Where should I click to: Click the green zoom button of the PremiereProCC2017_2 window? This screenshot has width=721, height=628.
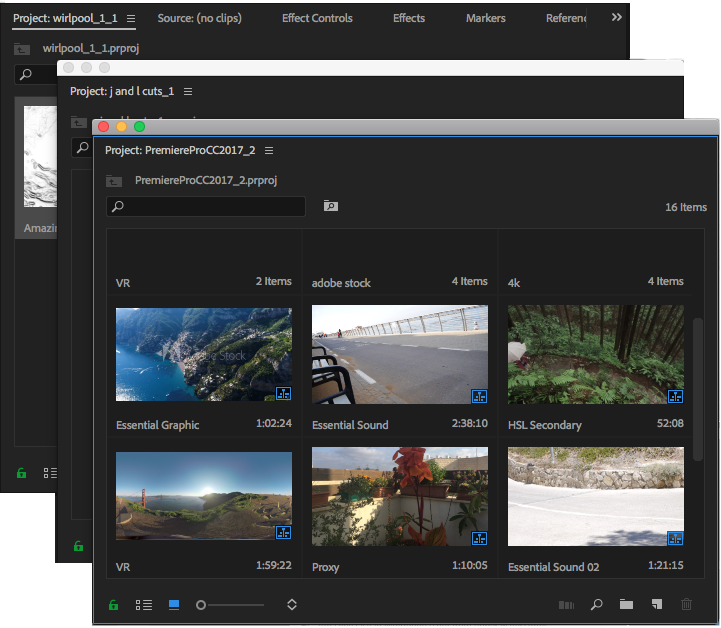click(x=139, y=127)
